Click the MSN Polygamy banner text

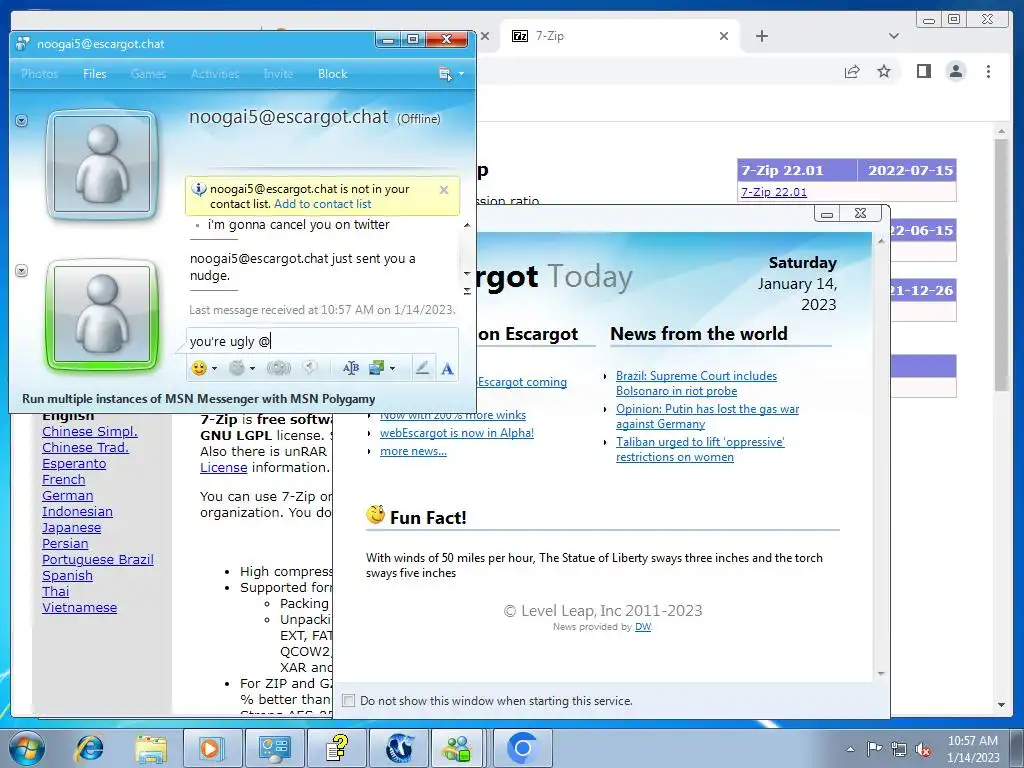[199, 398]
